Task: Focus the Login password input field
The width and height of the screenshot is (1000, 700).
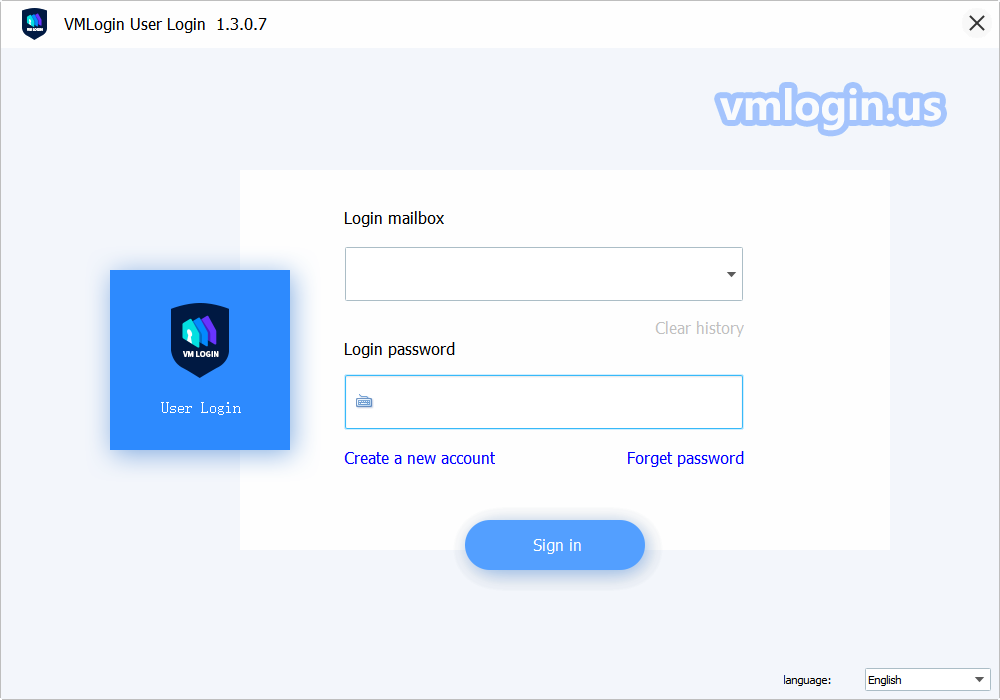Action: pos(543,402)
